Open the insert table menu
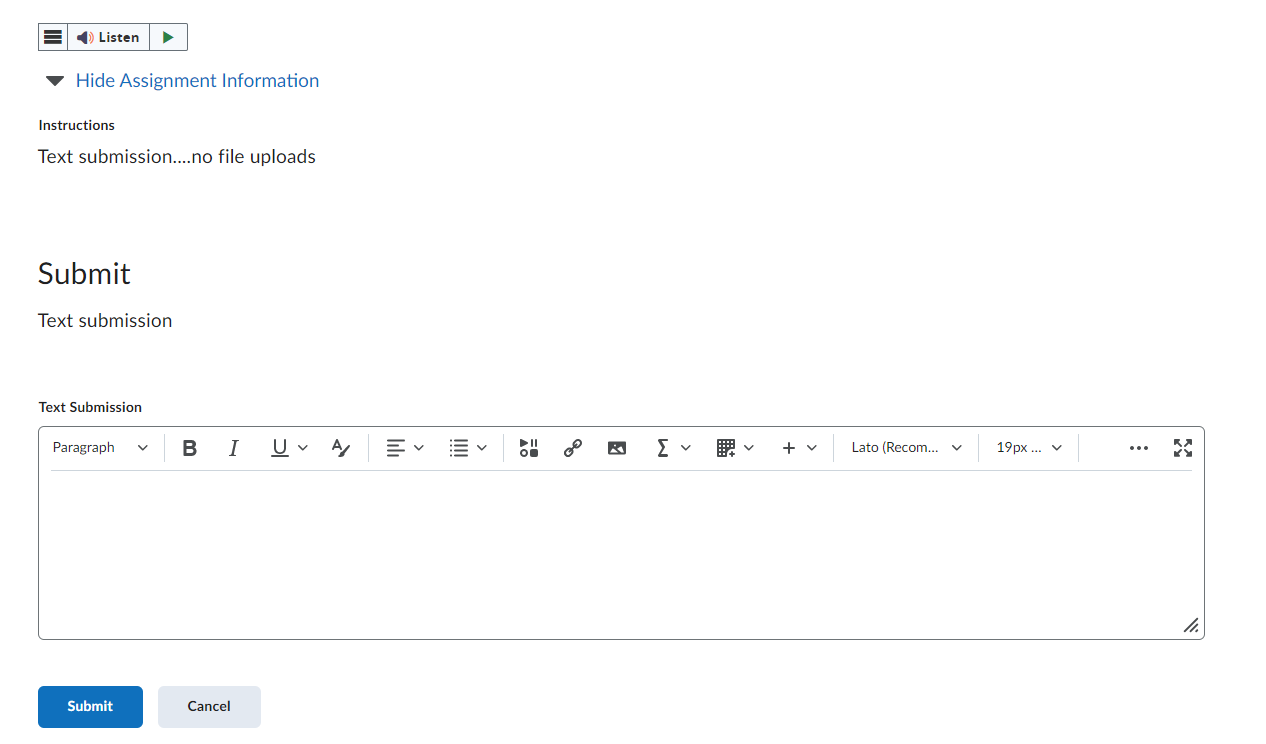 tap(735, 448)
